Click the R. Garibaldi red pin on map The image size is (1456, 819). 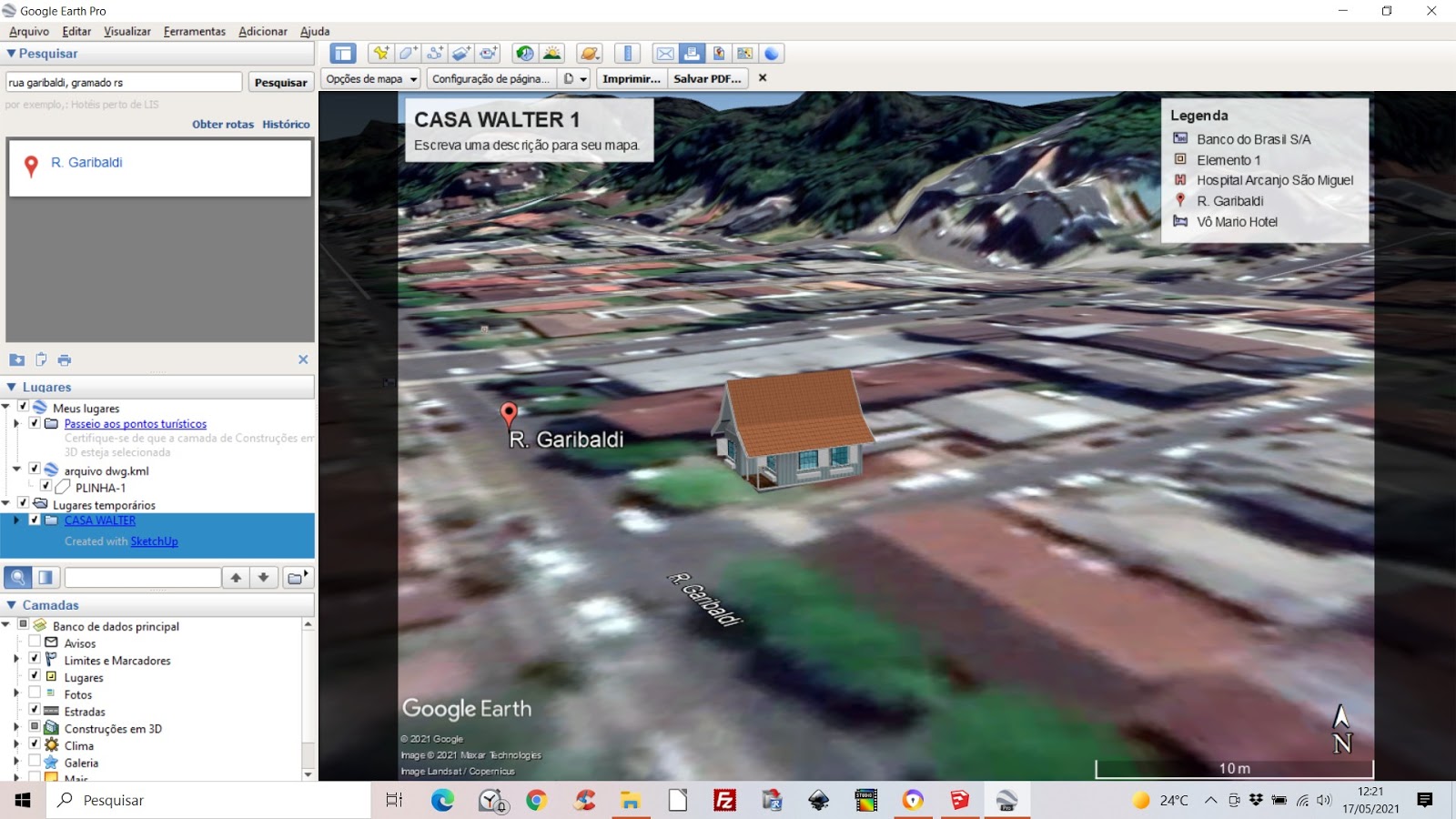click(509, 415)
